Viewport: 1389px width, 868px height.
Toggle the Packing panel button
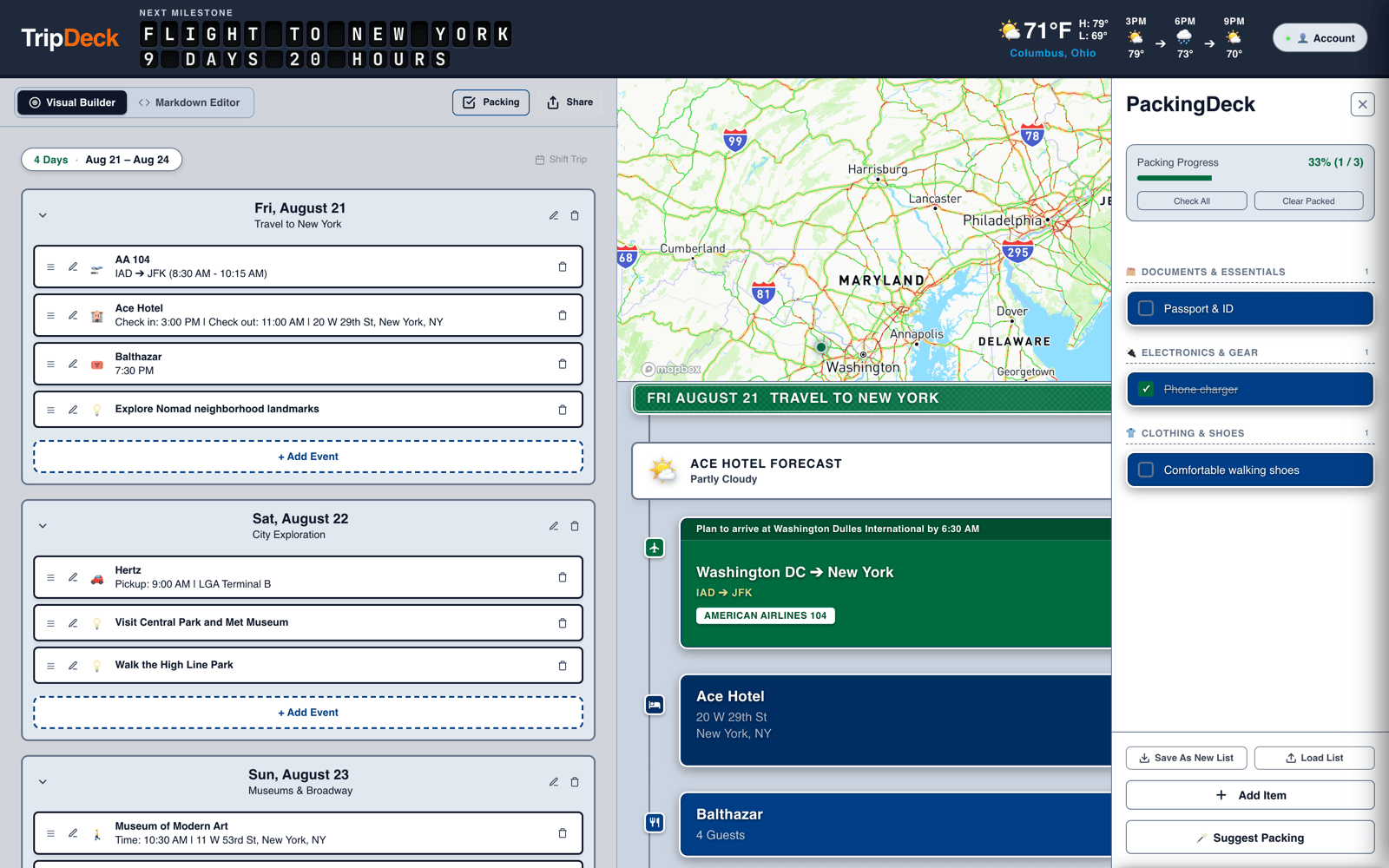point(490,102)
